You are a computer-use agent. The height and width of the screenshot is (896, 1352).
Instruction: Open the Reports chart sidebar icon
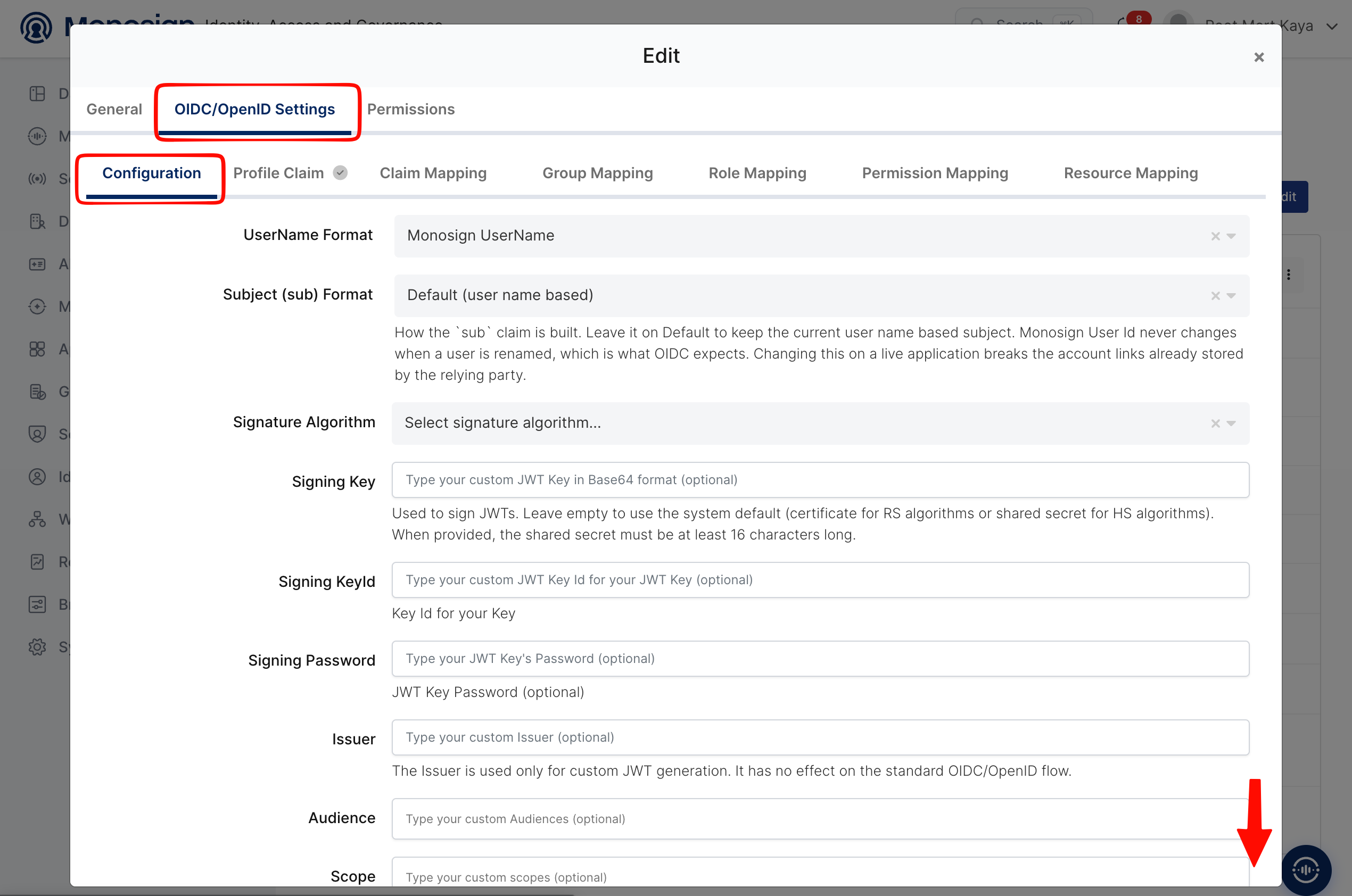37,562
